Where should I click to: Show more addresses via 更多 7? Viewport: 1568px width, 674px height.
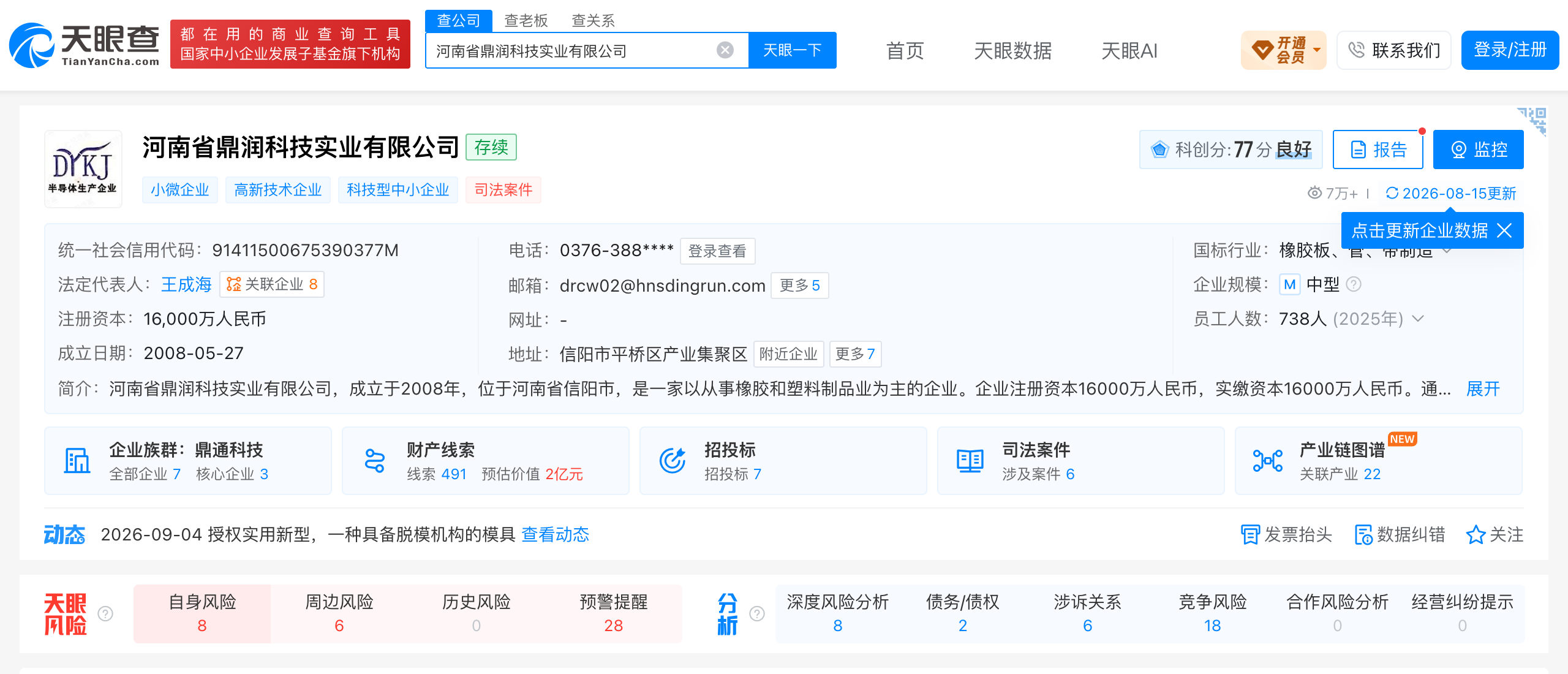coord(855,354)
